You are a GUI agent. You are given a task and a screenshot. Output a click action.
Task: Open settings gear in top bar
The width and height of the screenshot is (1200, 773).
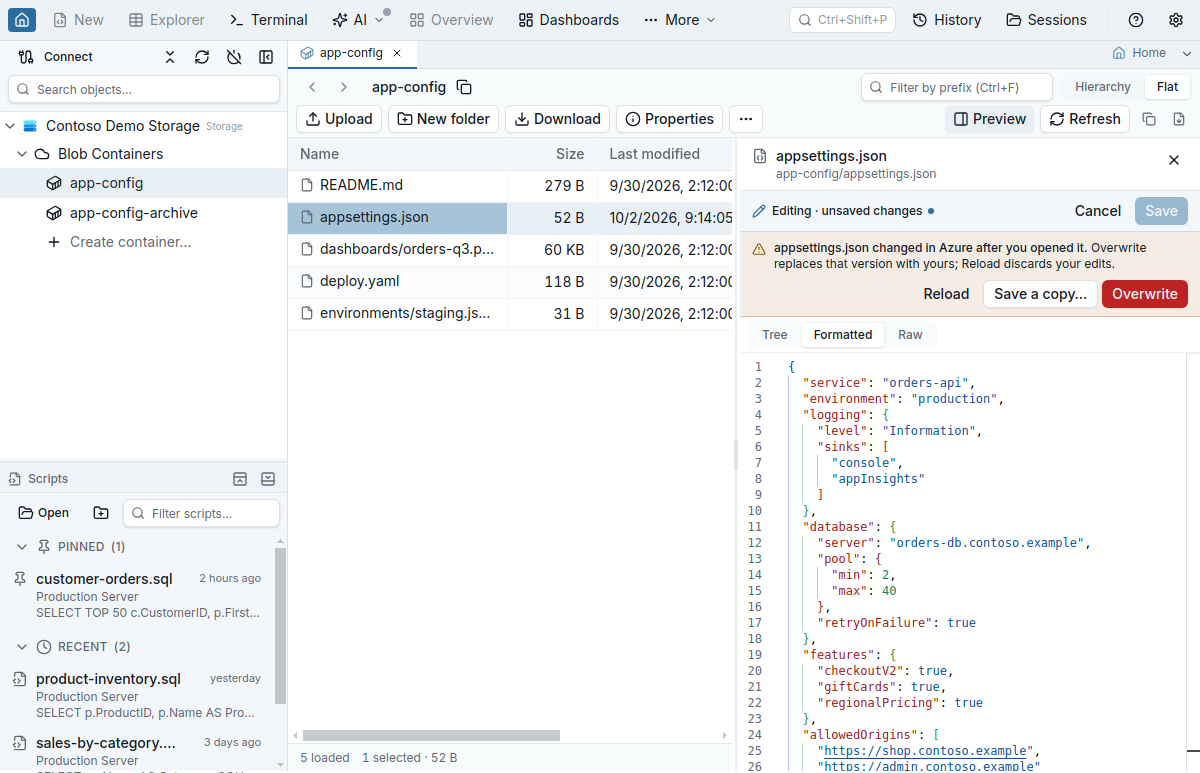(1176, 20)
